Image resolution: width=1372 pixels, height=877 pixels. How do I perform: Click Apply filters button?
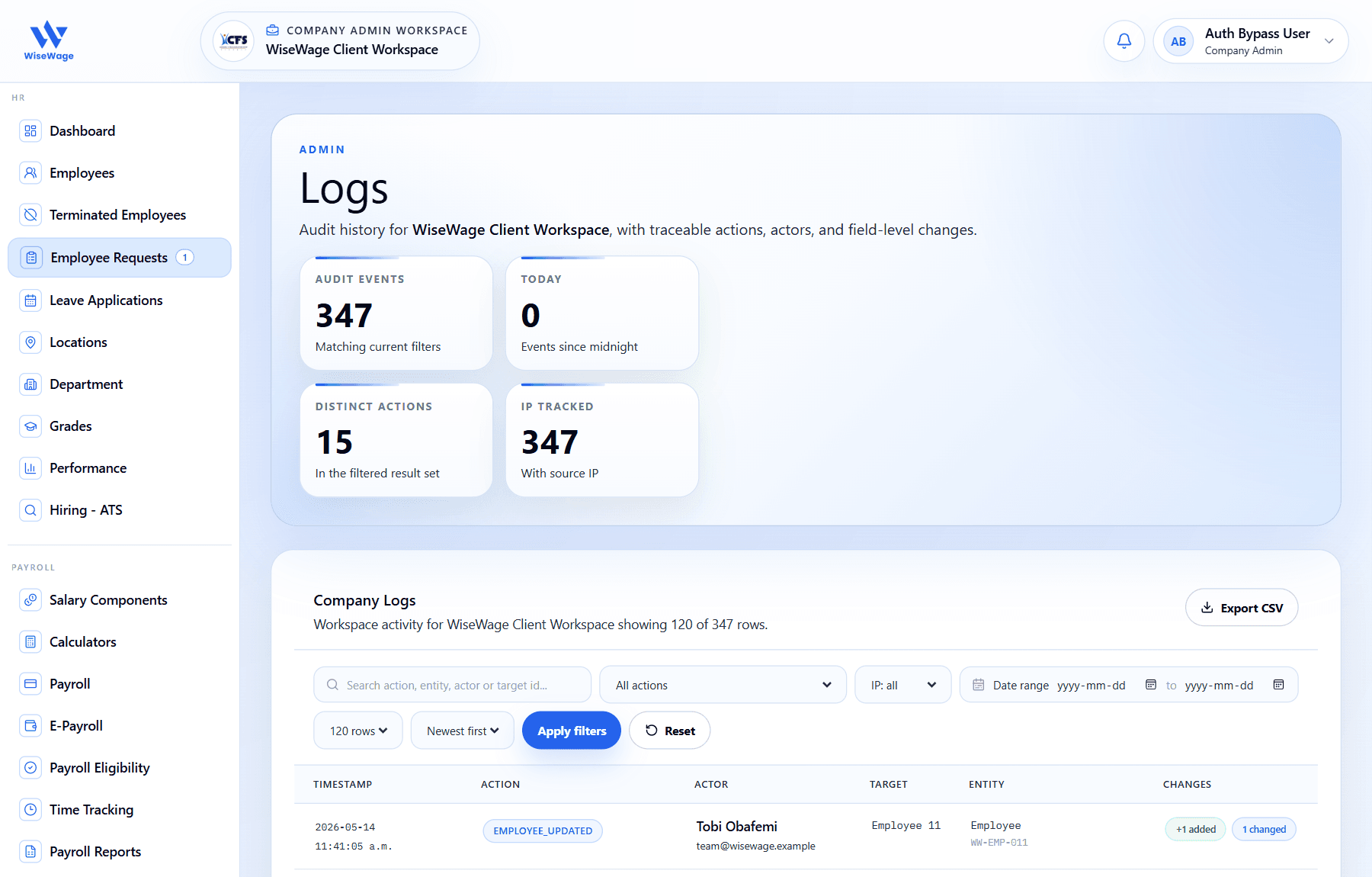coord(572,731)
